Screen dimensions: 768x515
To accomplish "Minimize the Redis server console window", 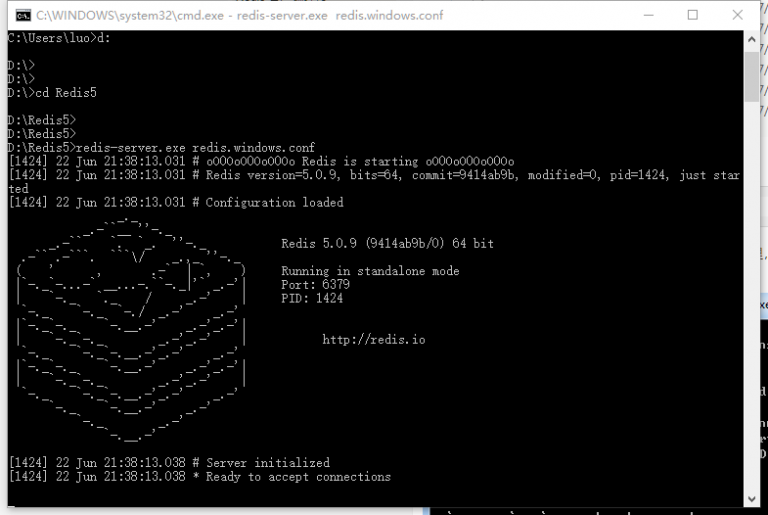I will coord(645,15).
